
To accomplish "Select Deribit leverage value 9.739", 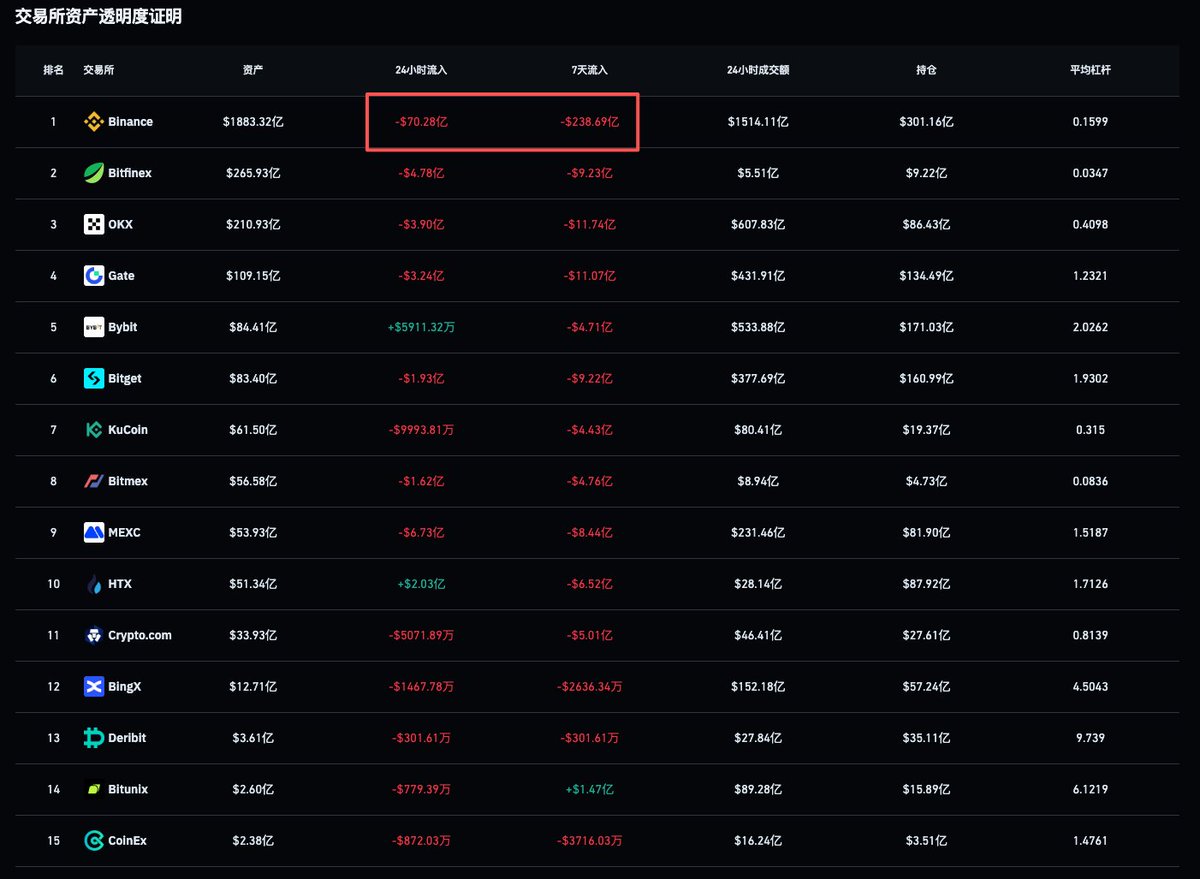I will tap(1089, 738).
